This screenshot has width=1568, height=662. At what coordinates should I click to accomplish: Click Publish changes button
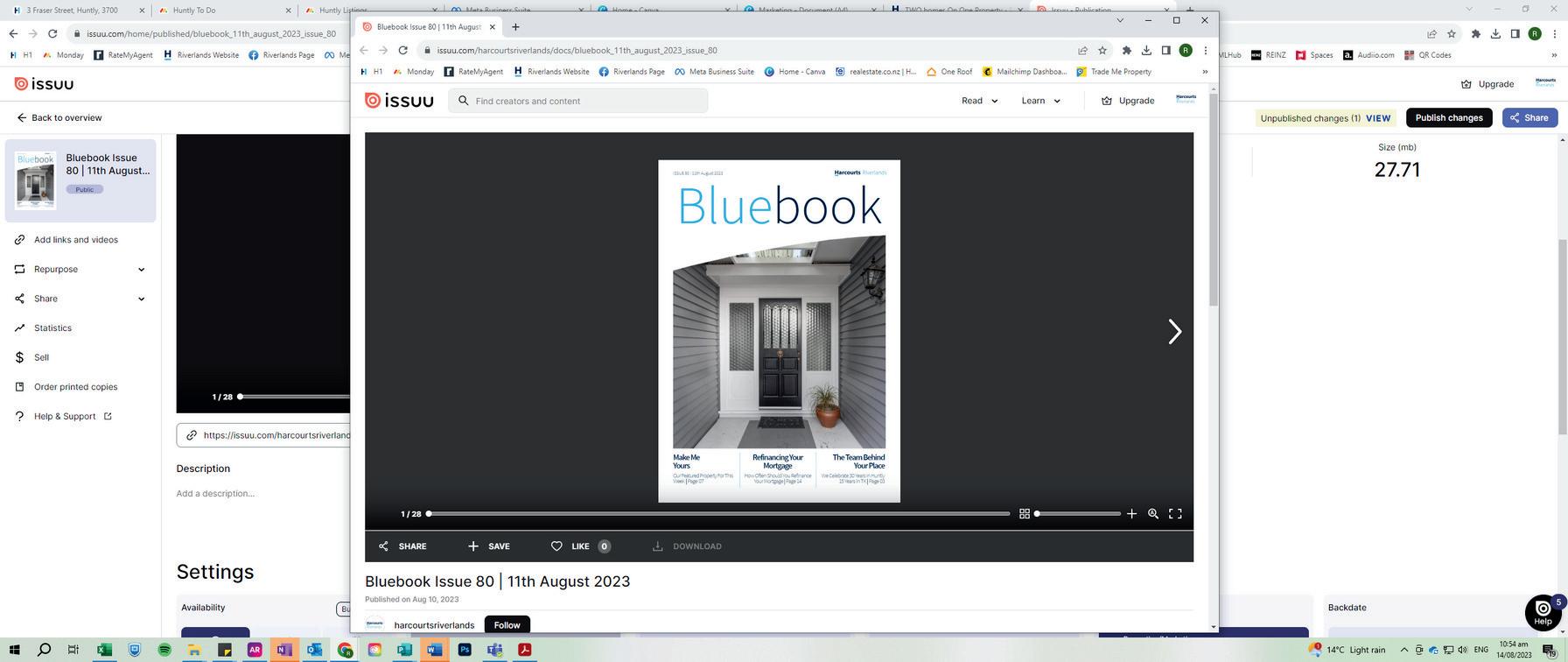1448,118
